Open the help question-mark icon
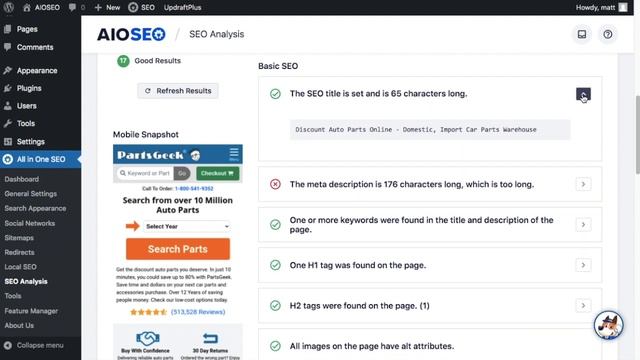Image resolution: width=640 pixels, height=360 pixels. coord(607,34)
